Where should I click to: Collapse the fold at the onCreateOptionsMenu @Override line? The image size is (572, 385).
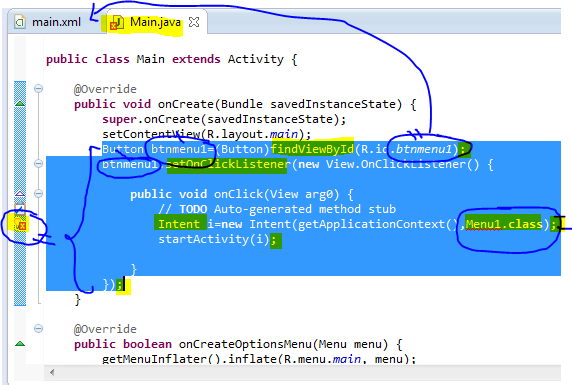38,328
